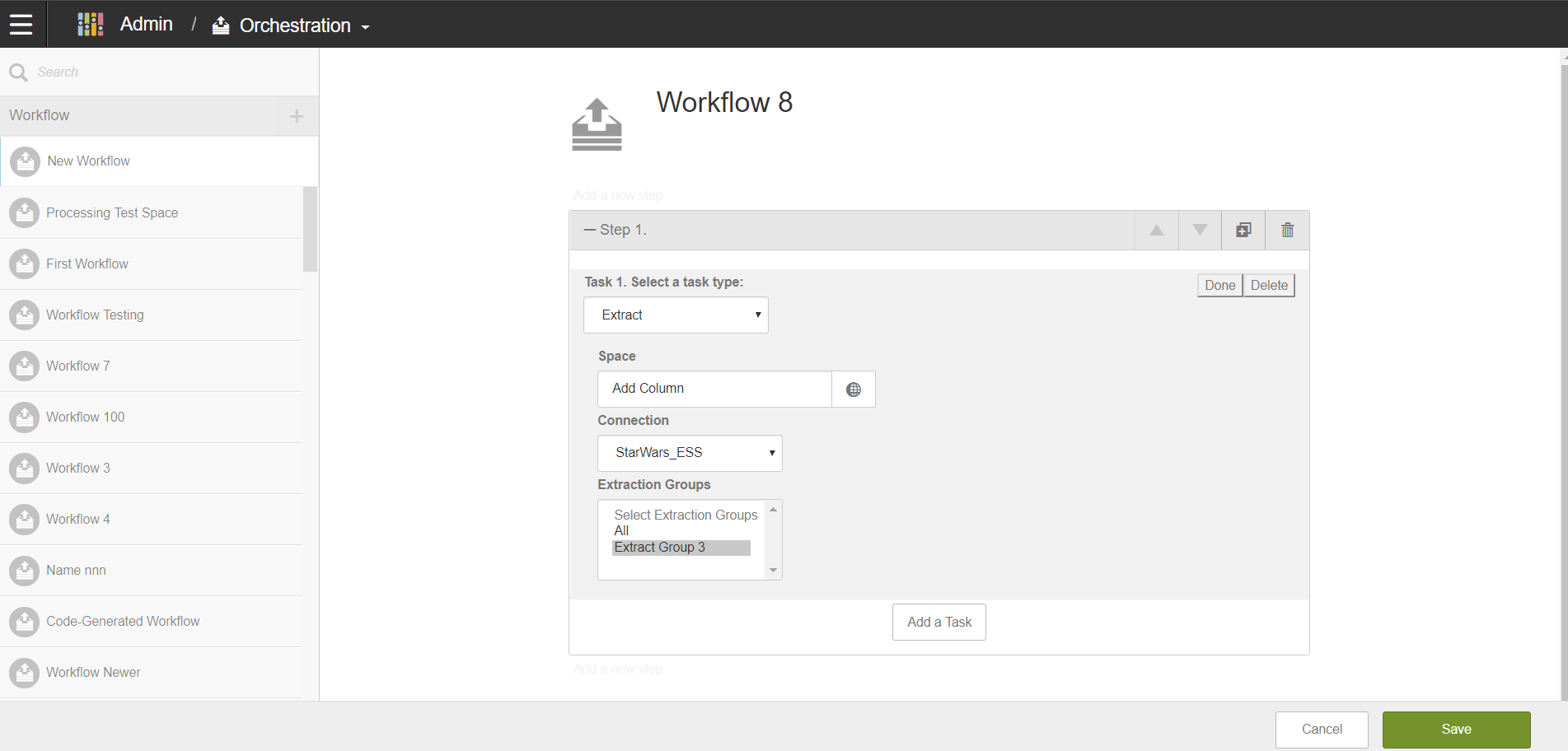The image size is (1568, 751).
Task: Click the globe icon beside Space field
Action: [854, 389]
